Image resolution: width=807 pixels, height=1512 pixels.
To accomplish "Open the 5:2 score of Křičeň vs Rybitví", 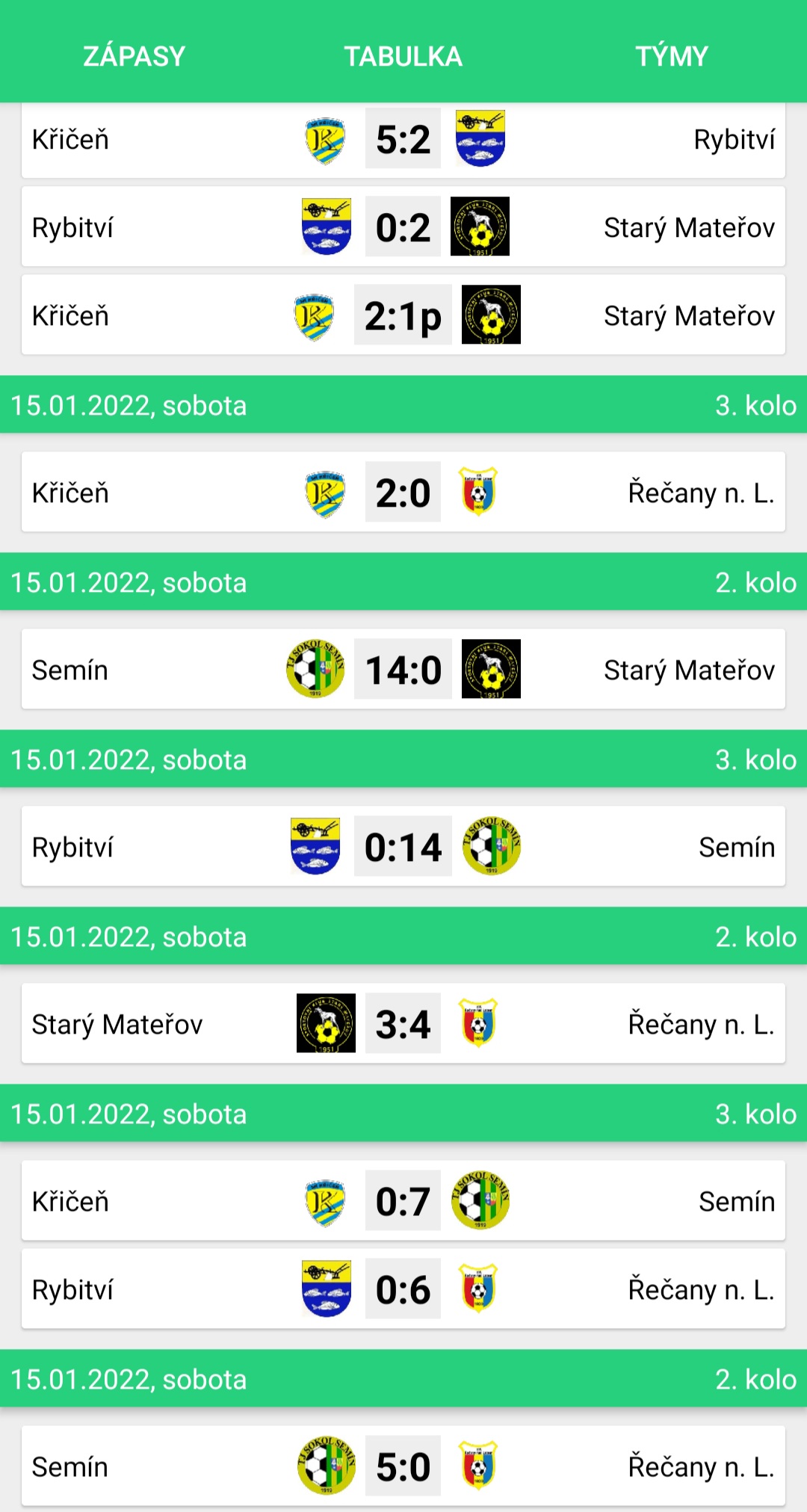I will tap(403, 139).
